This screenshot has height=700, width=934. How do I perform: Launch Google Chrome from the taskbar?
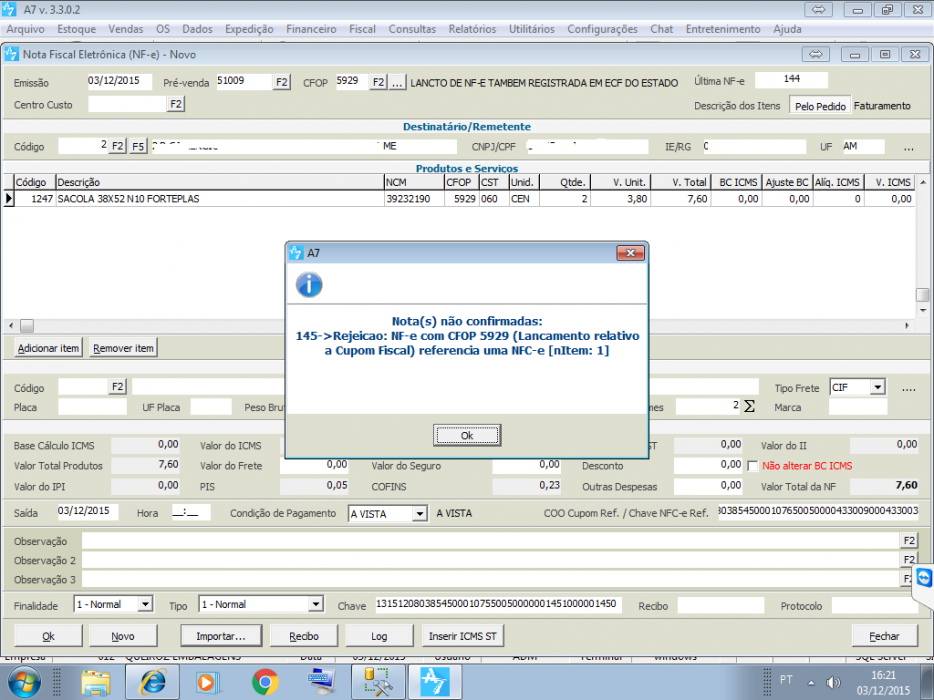coord(265,682)
